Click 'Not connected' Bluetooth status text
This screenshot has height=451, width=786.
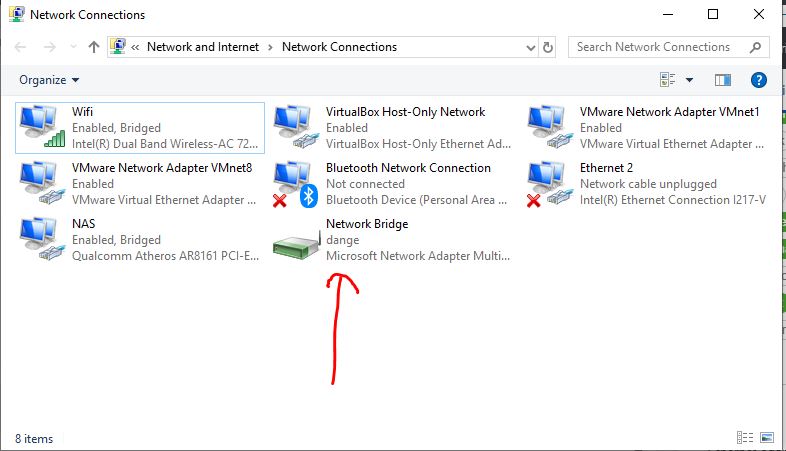(x=365, y=184)
